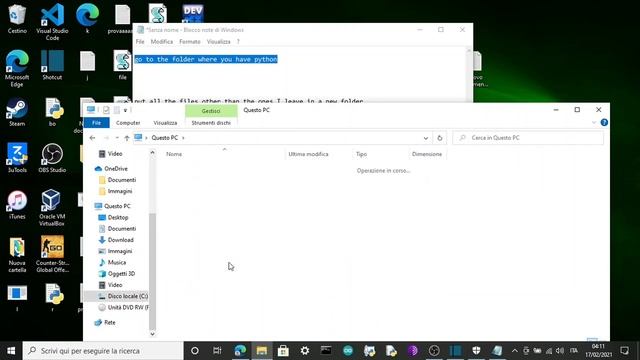Select OneDrive in the navigation pane
Viewport: 640px width, 360px height.
[x=116, y=169]
